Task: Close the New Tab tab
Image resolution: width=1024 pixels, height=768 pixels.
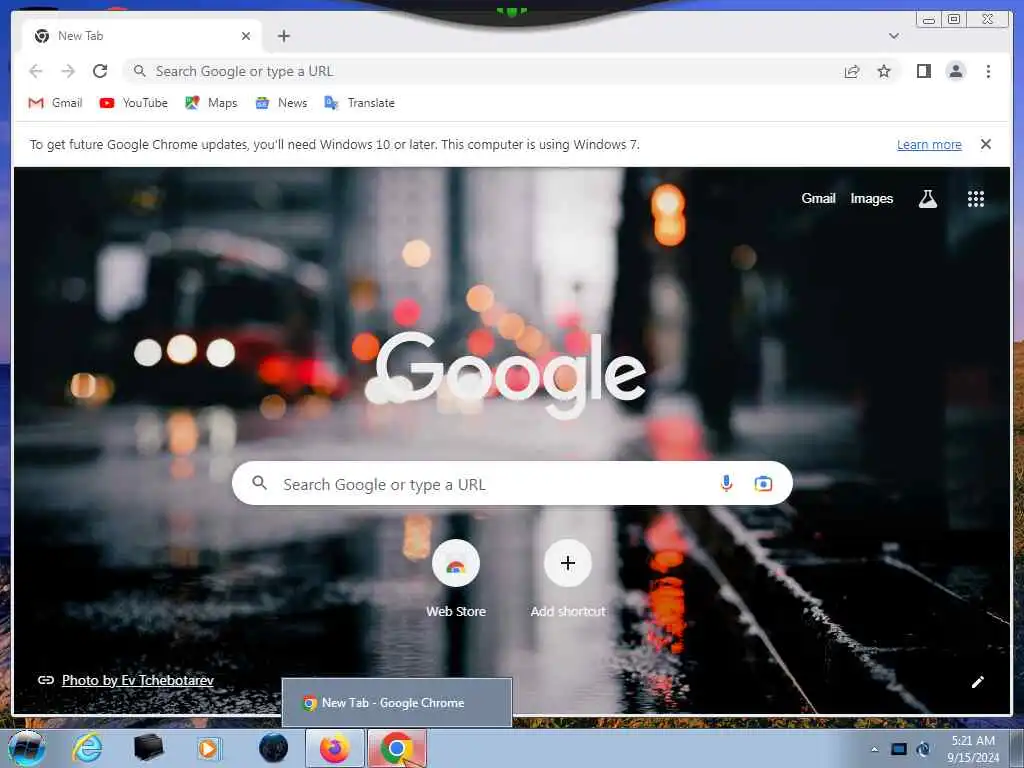Action: (246, 36)
